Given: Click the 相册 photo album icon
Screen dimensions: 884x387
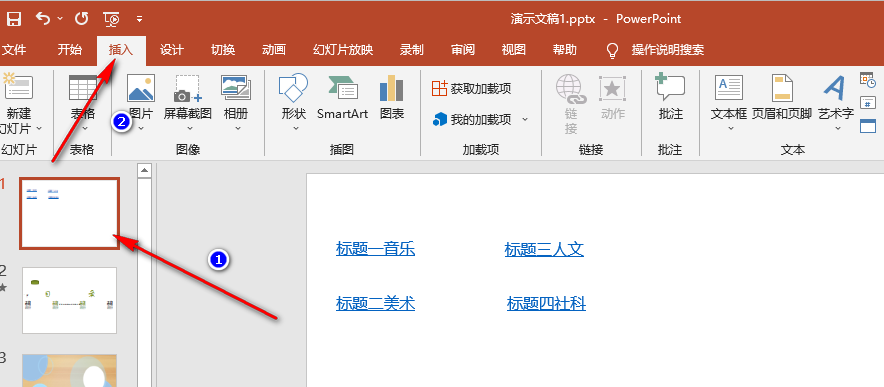Looking at the screenshot, I should point(236,88).
